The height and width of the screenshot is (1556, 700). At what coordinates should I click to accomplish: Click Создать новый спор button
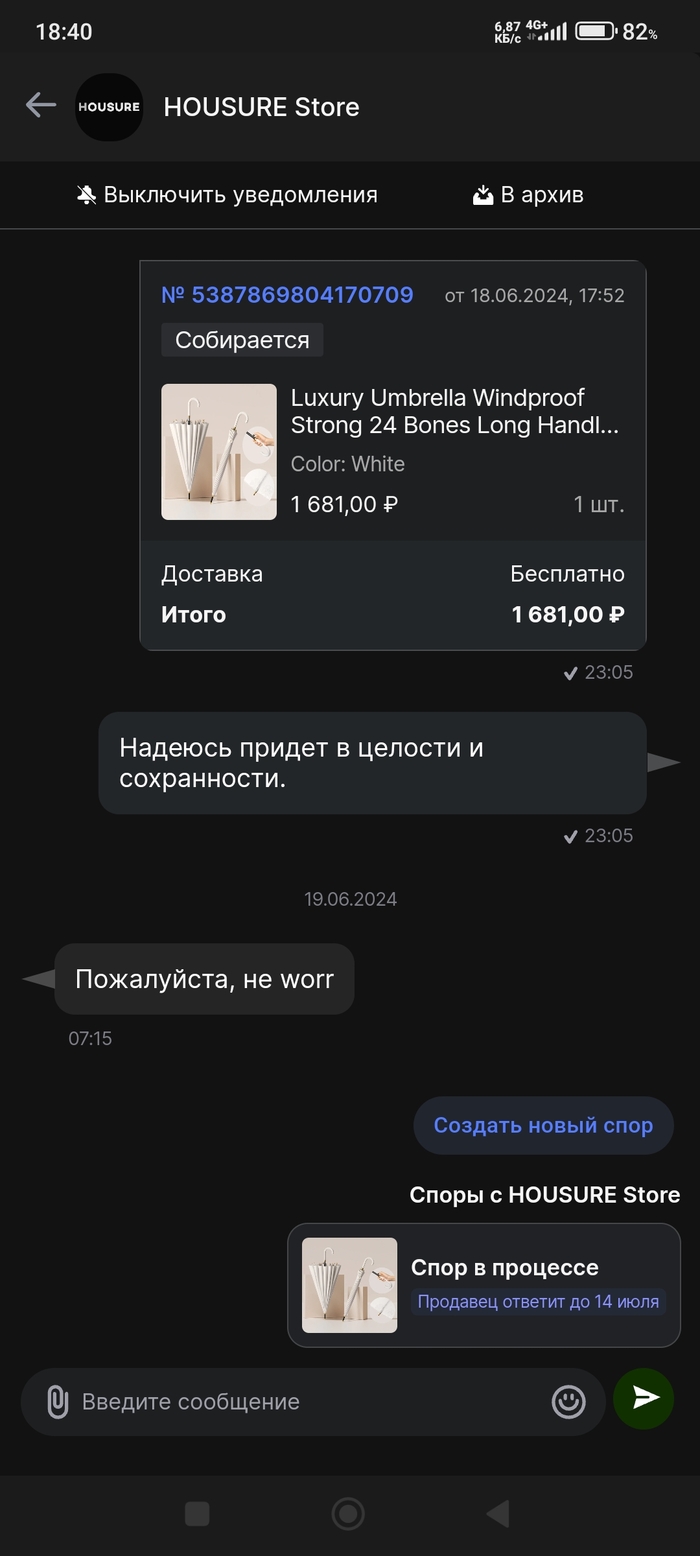click(x=543, y=1125)
